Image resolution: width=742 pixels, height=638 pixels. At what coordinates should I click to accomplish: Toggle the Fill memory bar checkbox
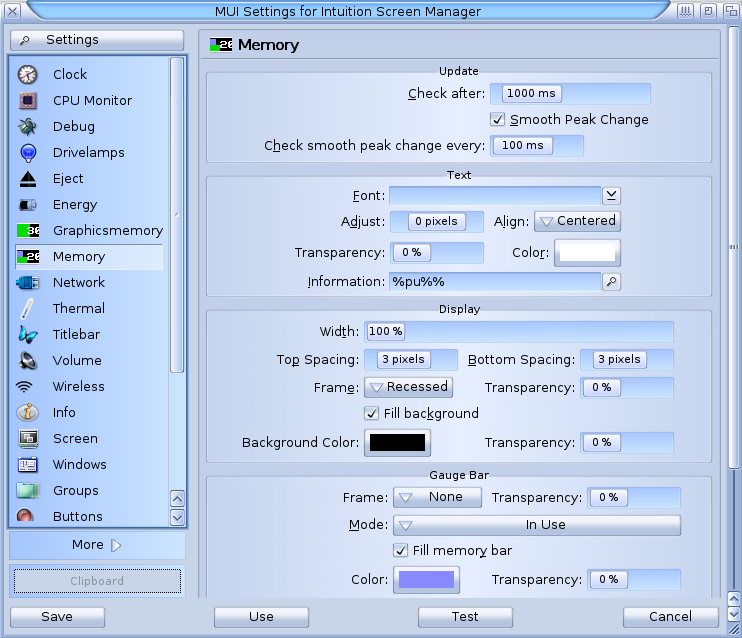(x=400, y=550)
